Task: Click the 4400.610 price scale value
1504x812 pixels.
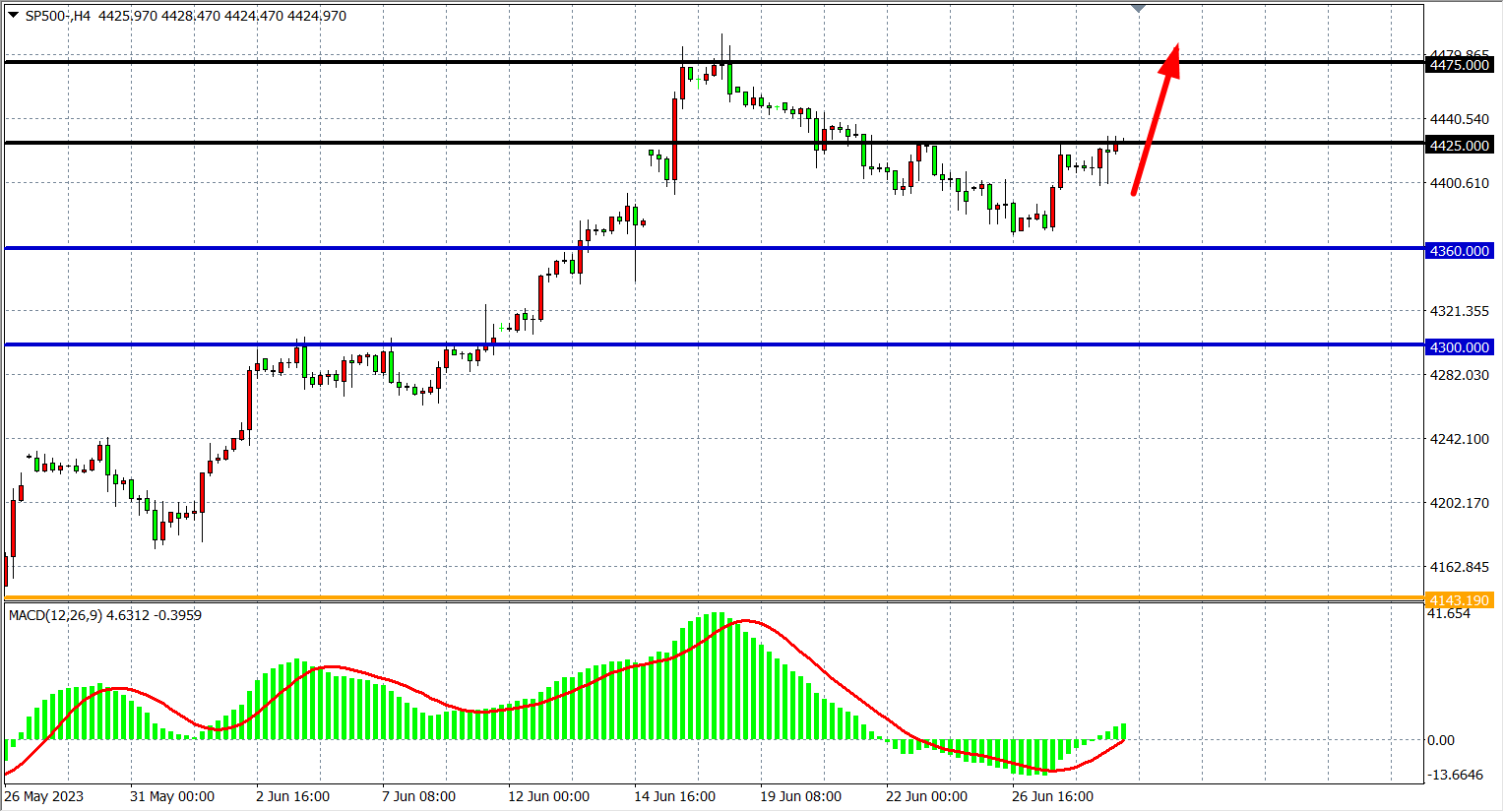Action: [1459, 183]
